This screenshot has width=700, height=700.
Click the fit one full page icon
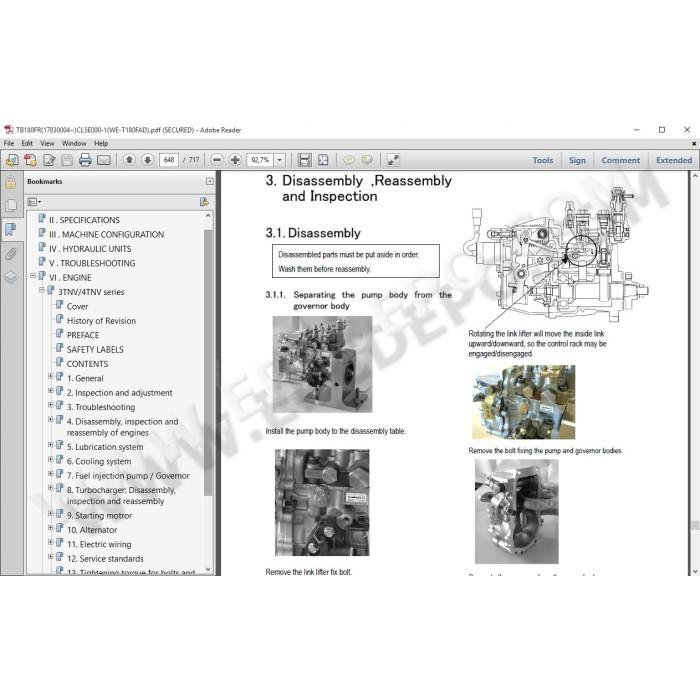click(x=323, y=159)
